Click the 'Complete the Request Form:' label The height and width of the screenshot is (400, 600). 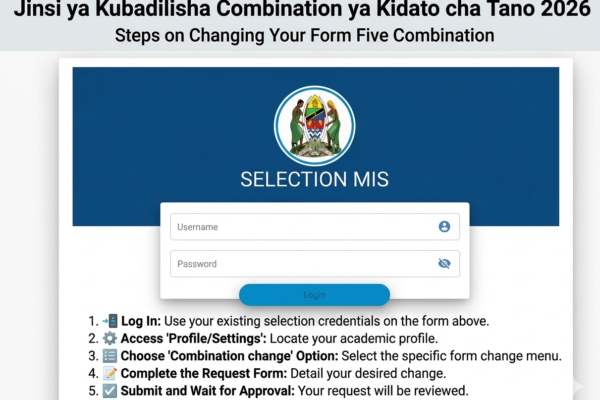click(206, 373)
